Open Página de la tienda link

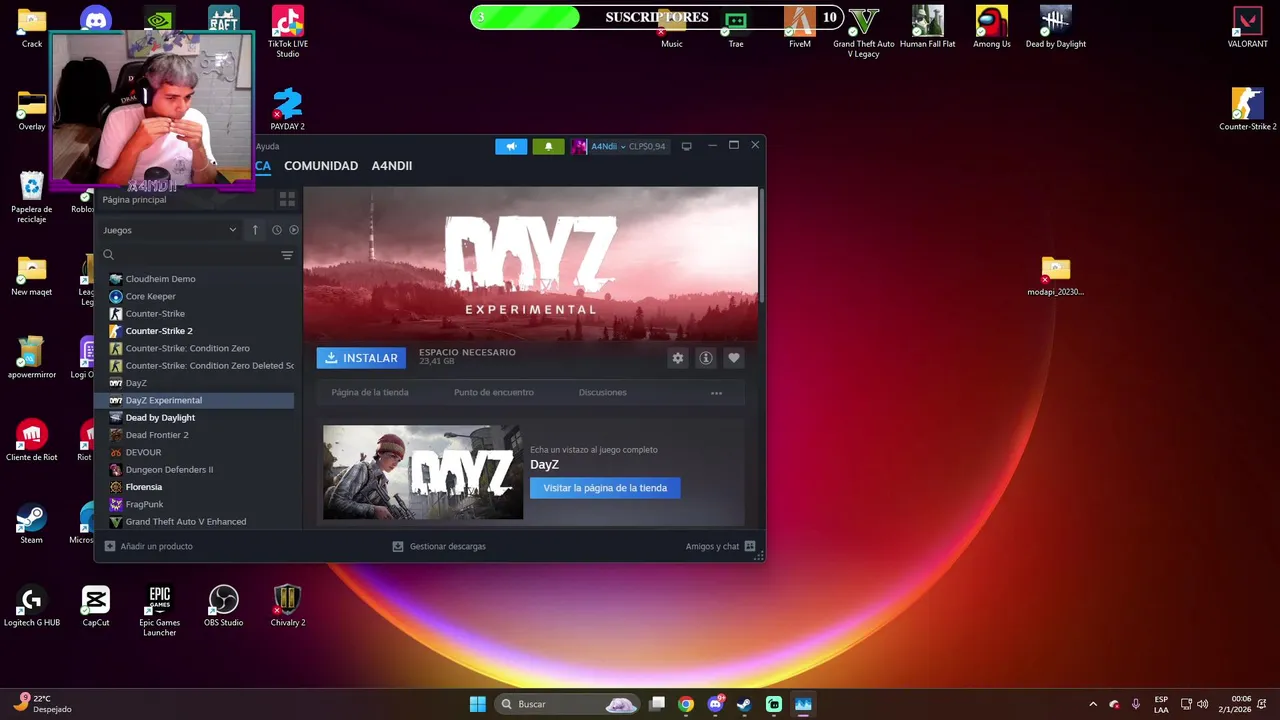pos(370,392)
